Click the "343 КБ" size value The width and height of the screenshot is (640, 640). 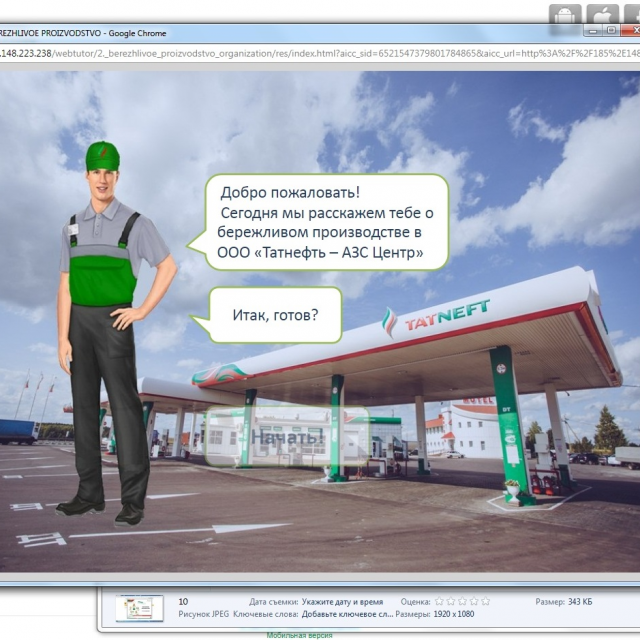coord(580,602)
